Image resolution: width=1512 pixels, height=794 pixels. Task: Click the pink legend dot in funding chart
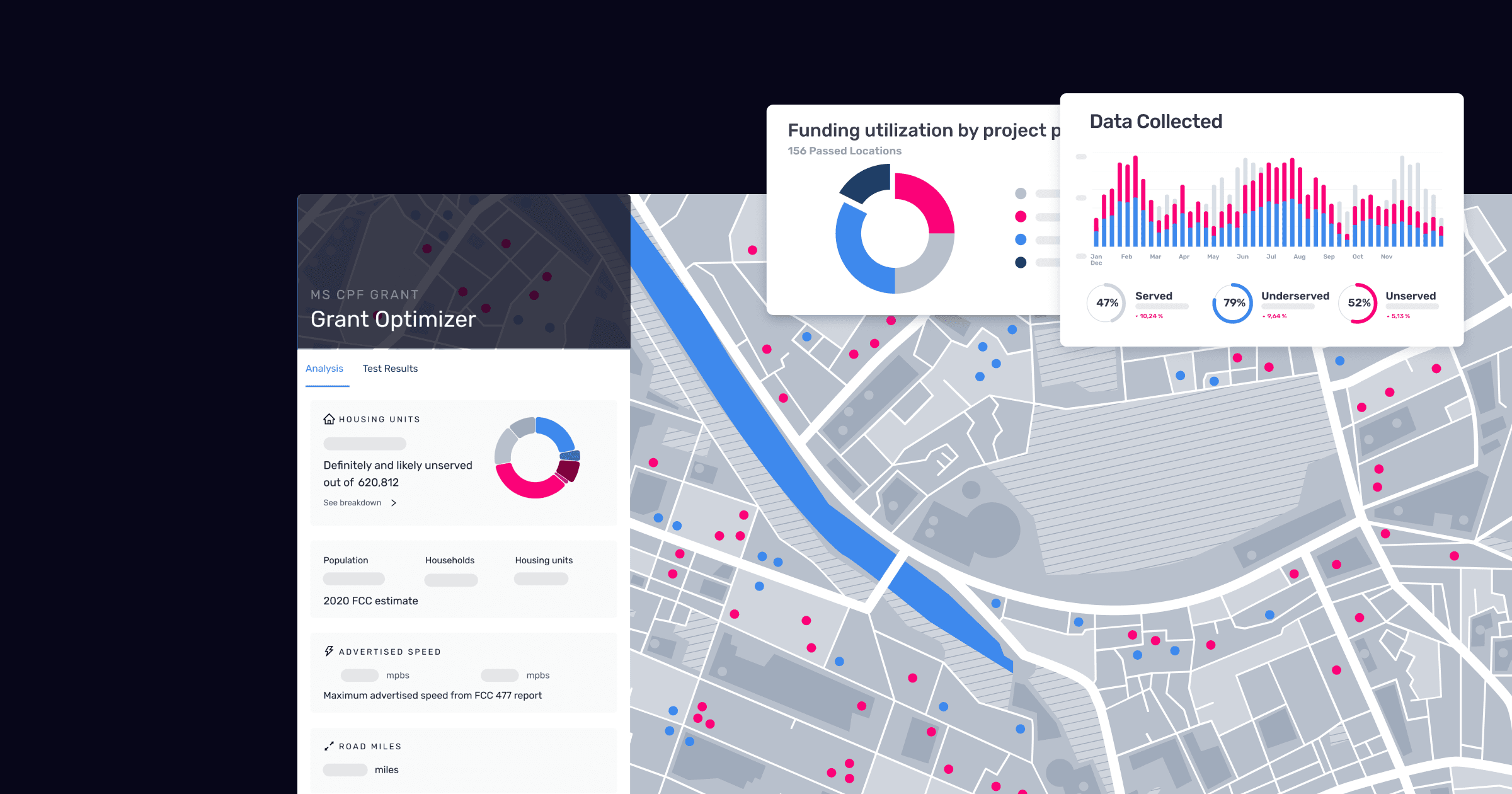[x=1021, y=217]
